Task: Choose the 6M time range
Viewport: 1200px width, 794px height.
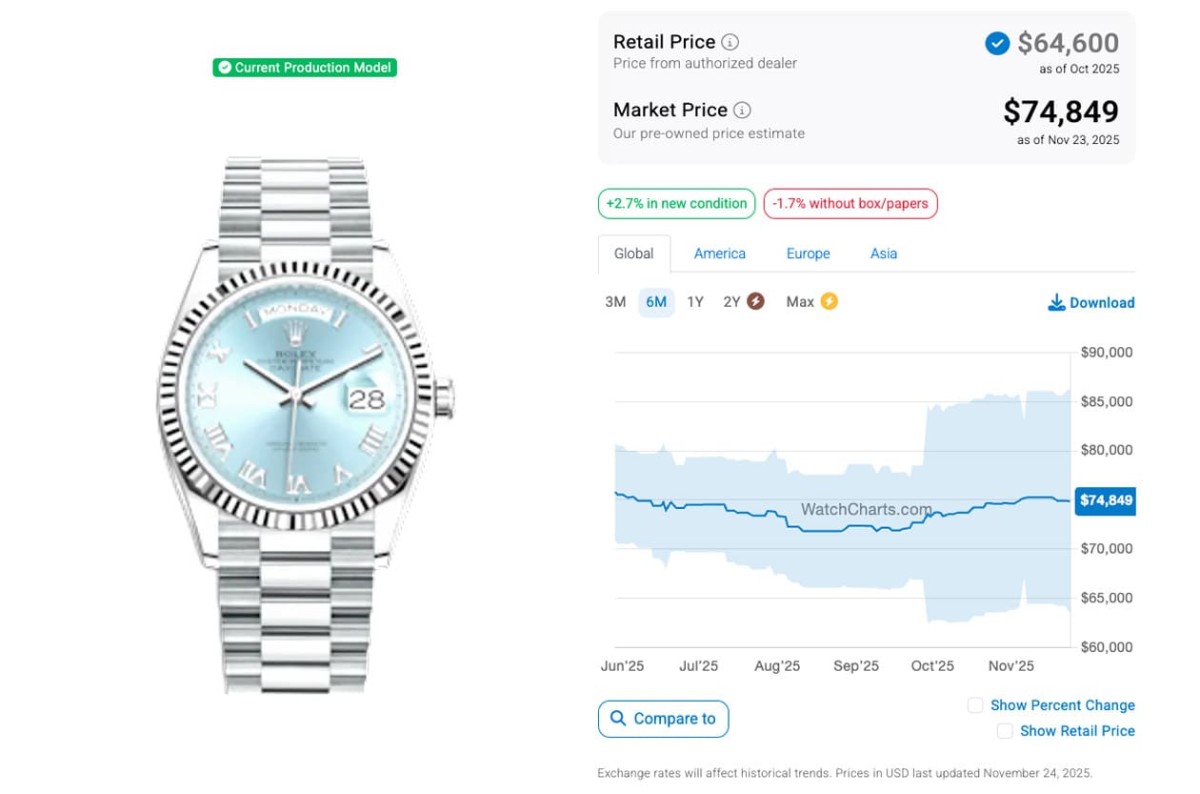Action: (x=656, y=302)
